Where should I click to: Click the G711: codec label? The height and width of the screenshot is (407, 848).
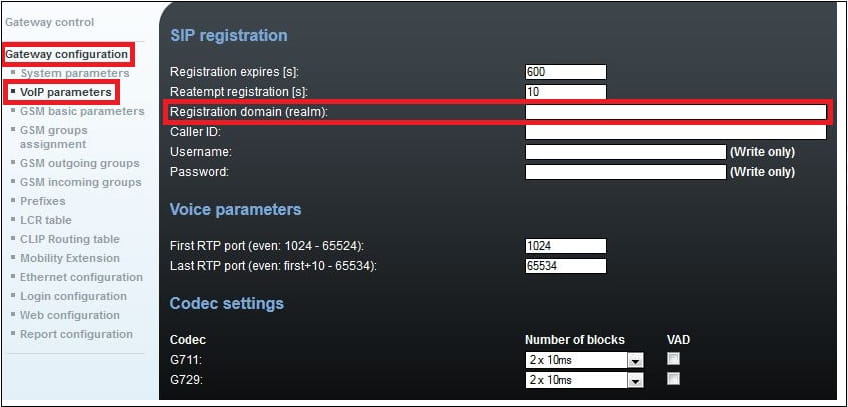click(184, 360)
